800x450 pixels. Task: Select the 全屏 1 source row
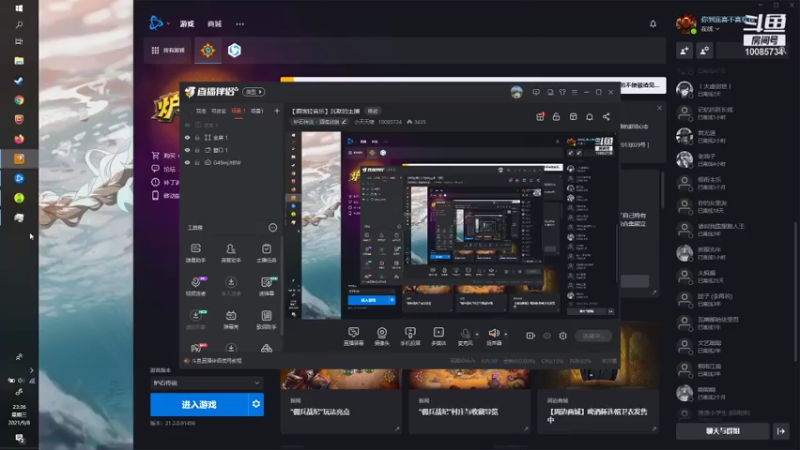pos(232,138)
